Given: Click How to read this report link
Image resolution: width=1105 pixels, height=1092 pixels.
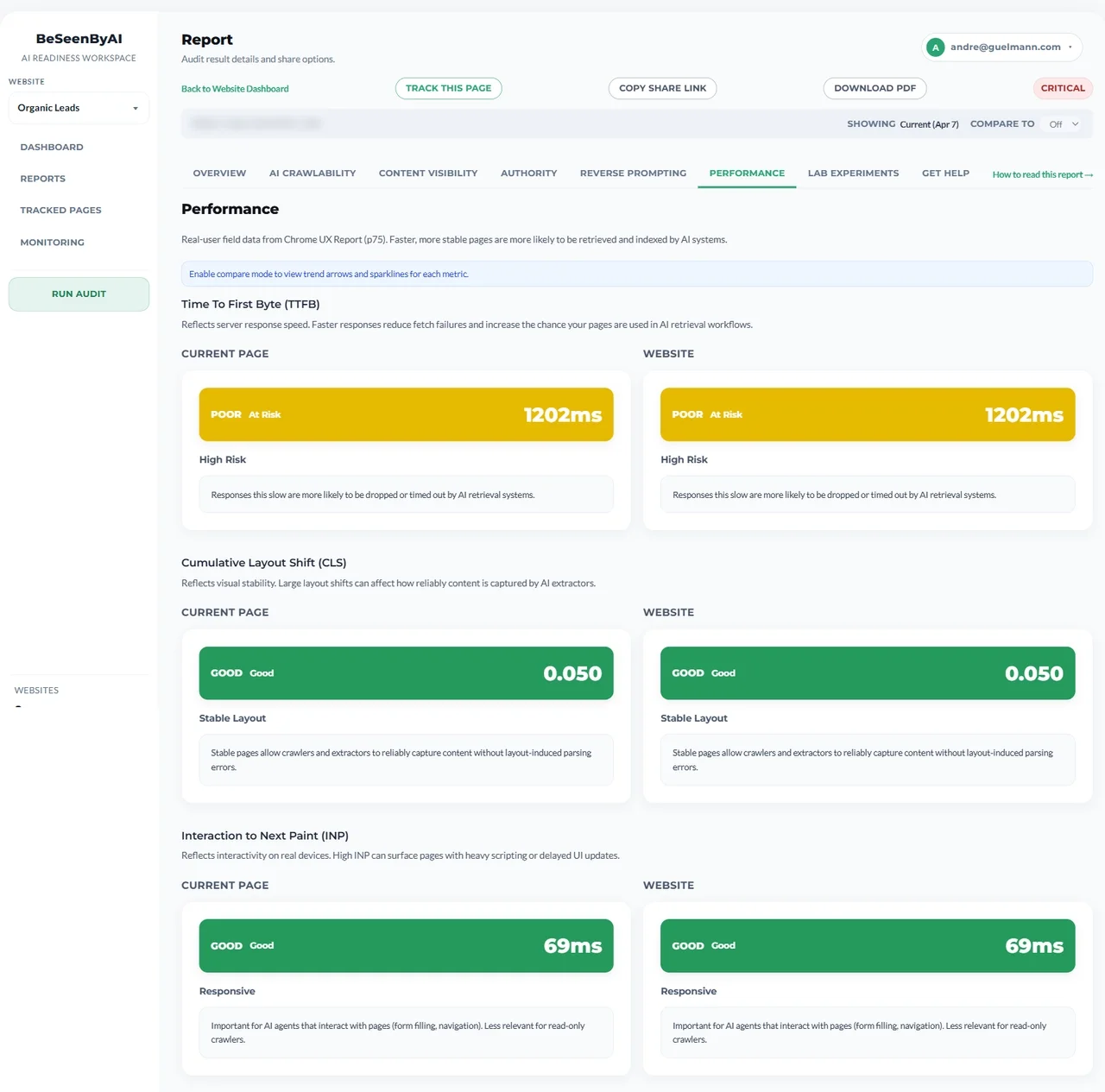Looking at the screenshot, I should point(1043,174).
